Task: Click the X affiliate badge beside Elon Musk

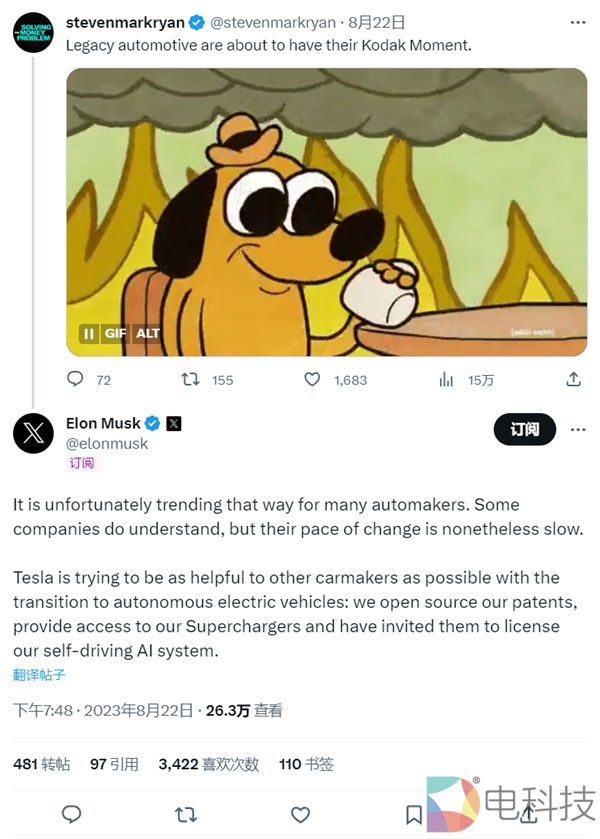Action: pos(174,423)
